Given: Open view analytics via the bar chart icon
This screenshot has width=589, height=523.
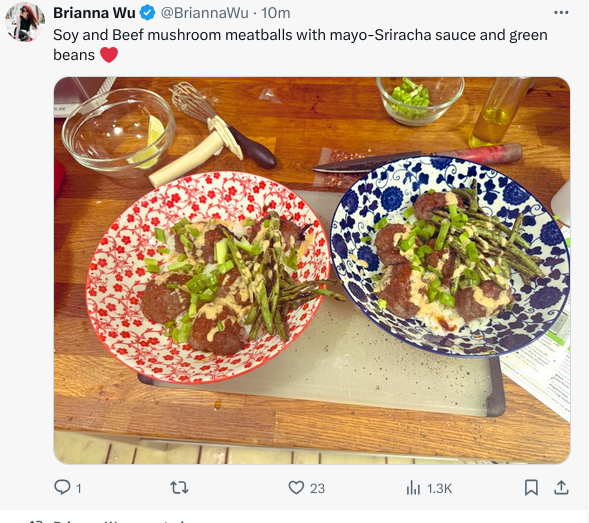Looking at the screenshot, I should tap(413, 488).
